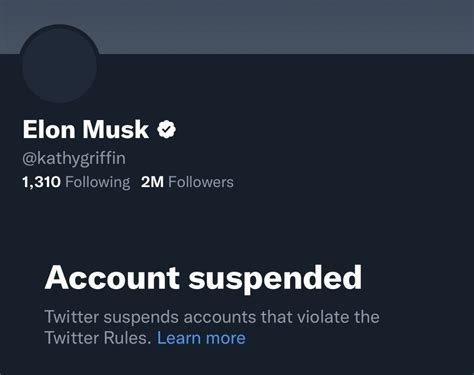The width and height of the screenshot is (474, 375).
Task: Select the Elon Musk display name
Action: tap(86, 129)
